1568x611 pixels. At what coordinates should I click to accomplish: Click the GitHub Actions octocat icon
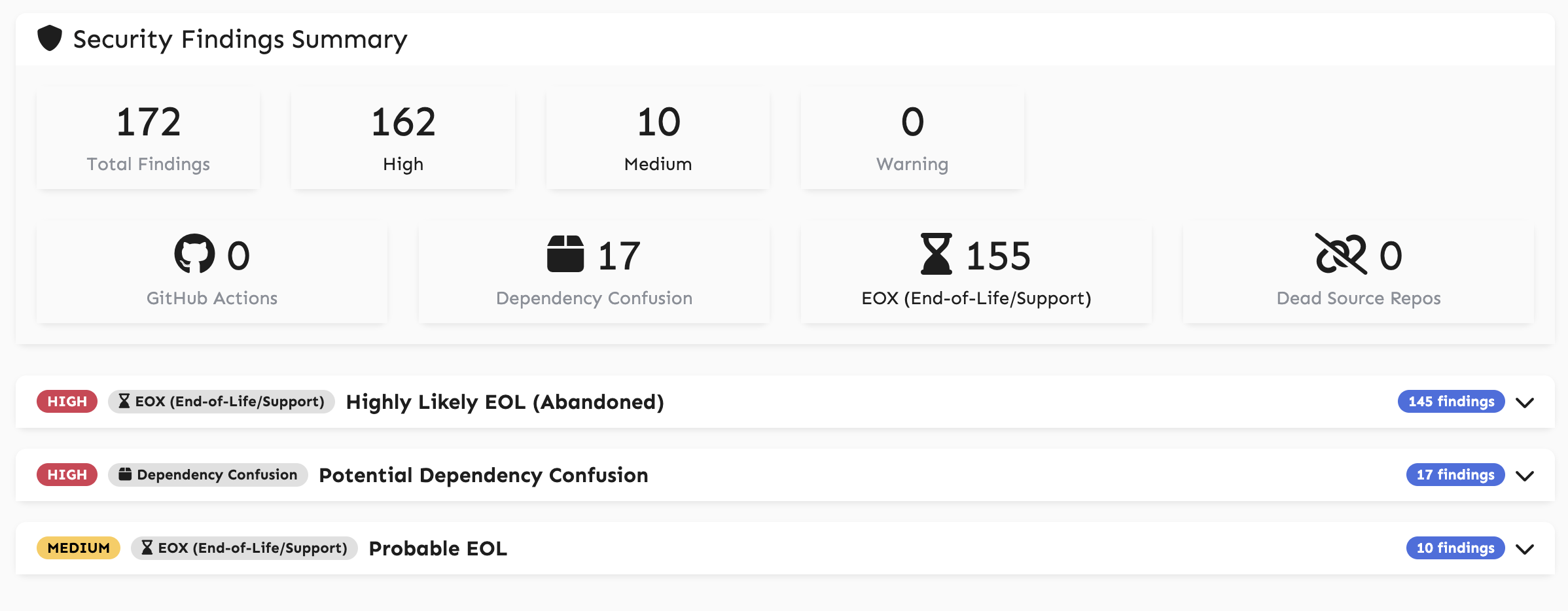[x=194, y=254]
